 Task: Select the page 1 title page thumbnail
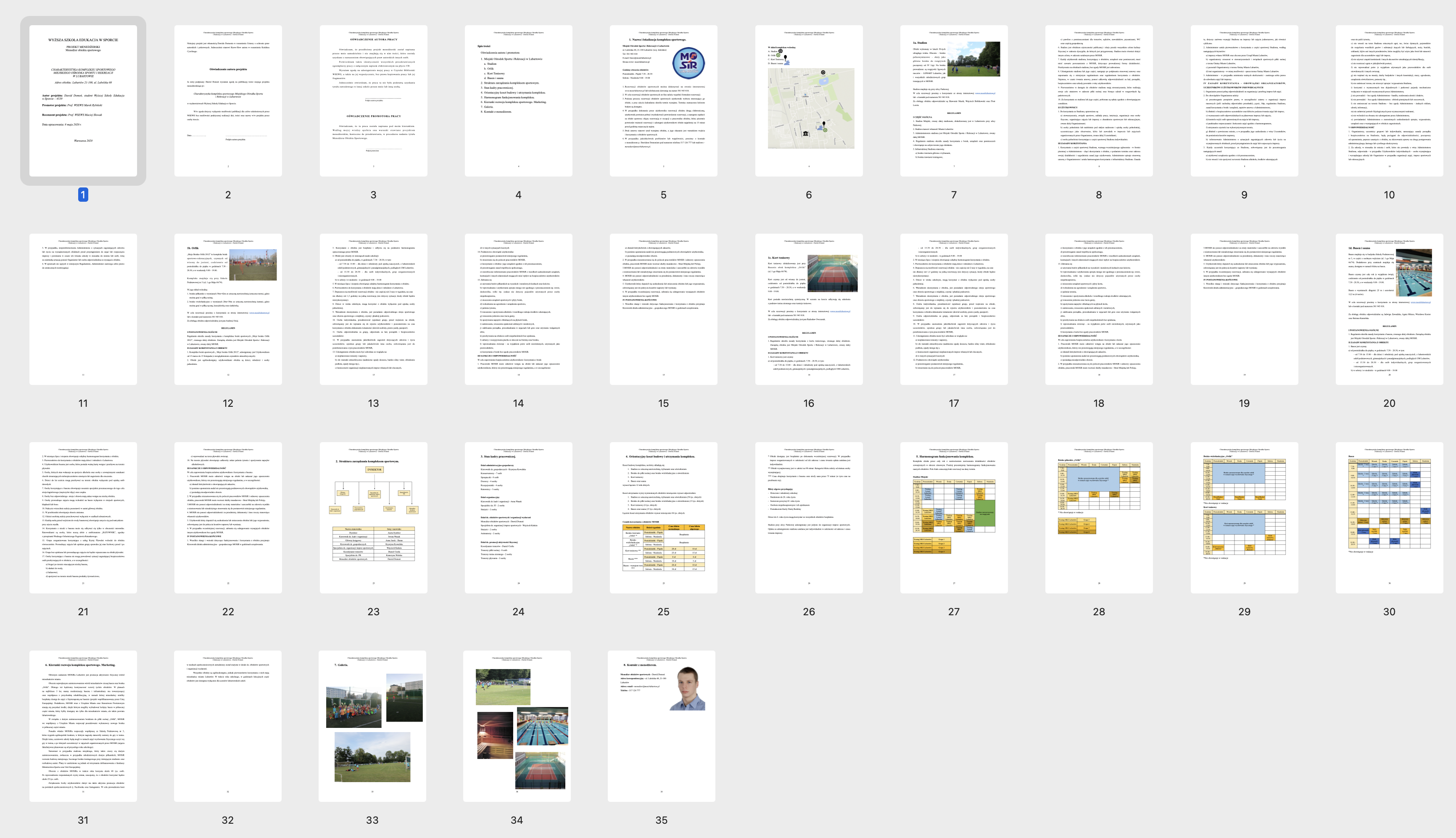click(83, 101)
